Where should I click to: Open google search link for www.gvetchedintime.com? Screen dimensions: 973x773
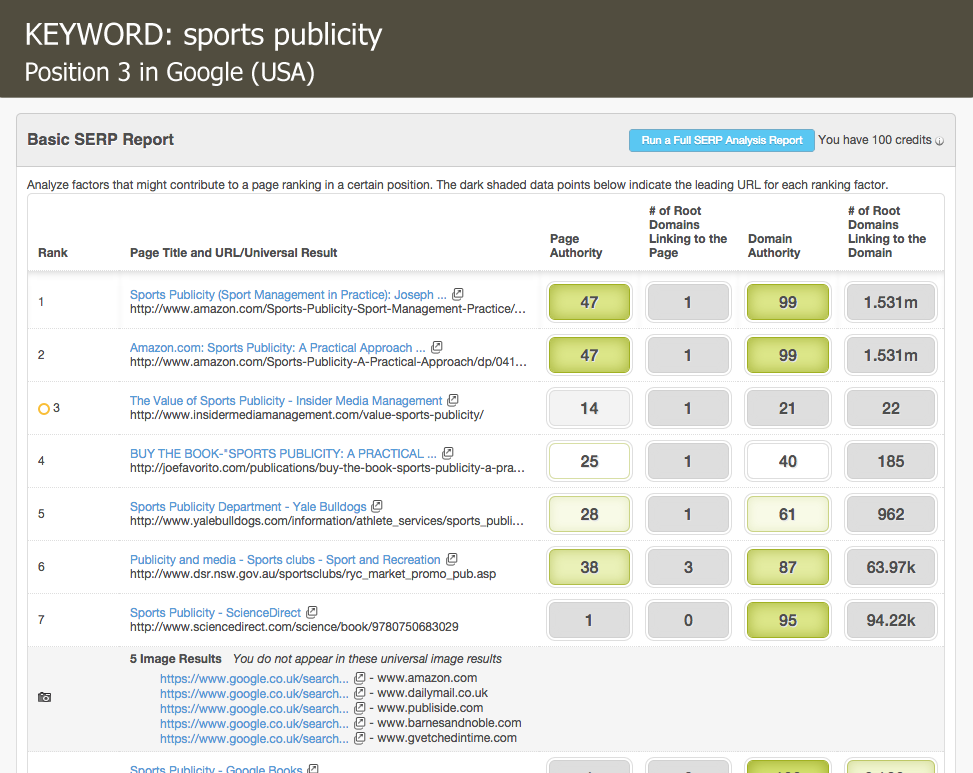click(254, 739)
